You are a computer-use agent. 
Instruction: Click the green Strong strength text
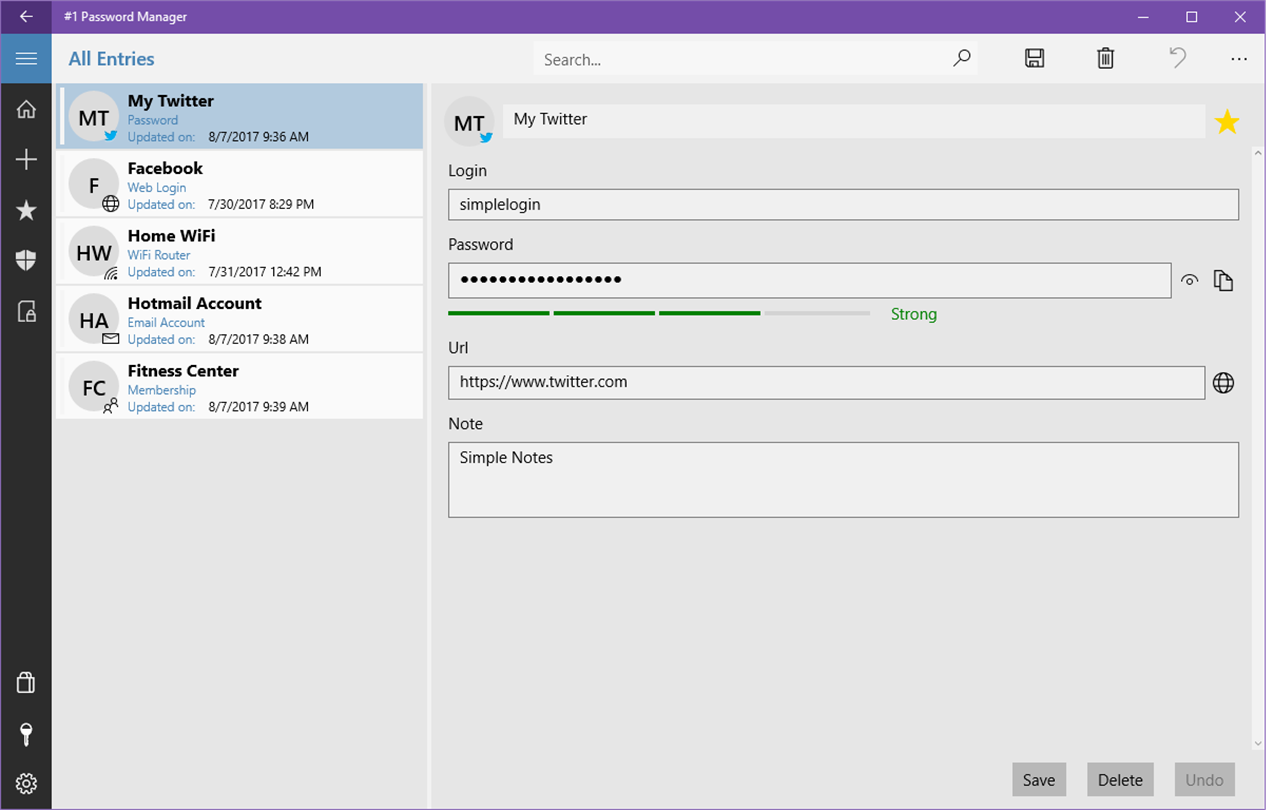click(x=914, y=314)
